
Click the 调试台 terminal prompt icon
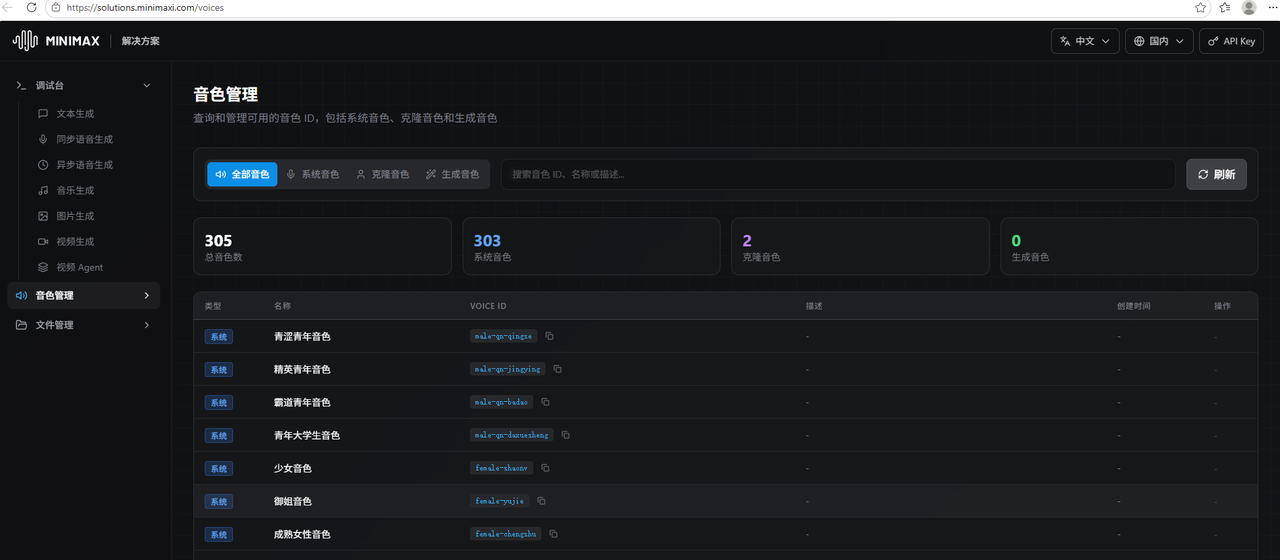(x=21, y=86)
